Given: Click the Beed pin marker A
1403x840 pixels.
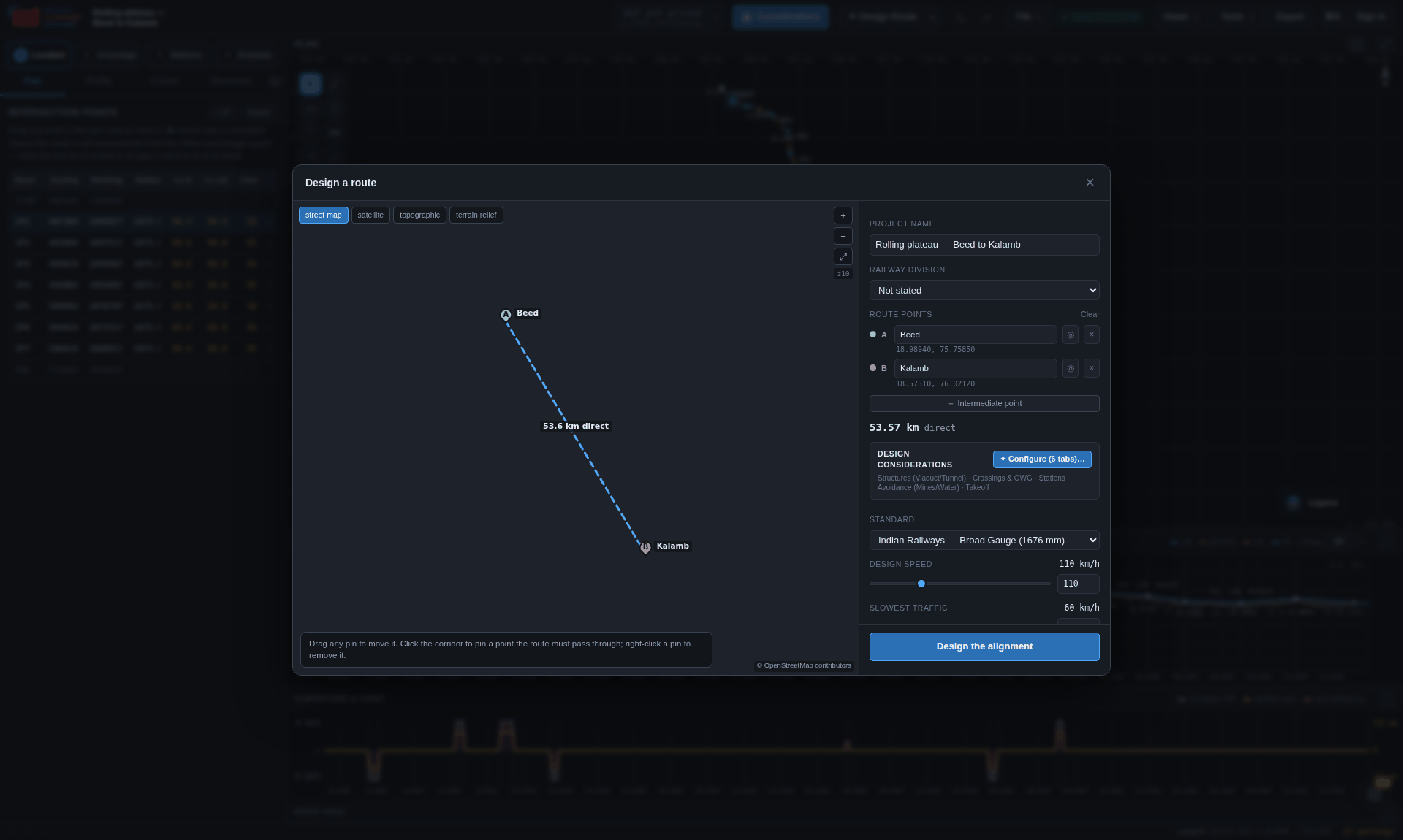Looking at the screenshot, I should [506, 316].
